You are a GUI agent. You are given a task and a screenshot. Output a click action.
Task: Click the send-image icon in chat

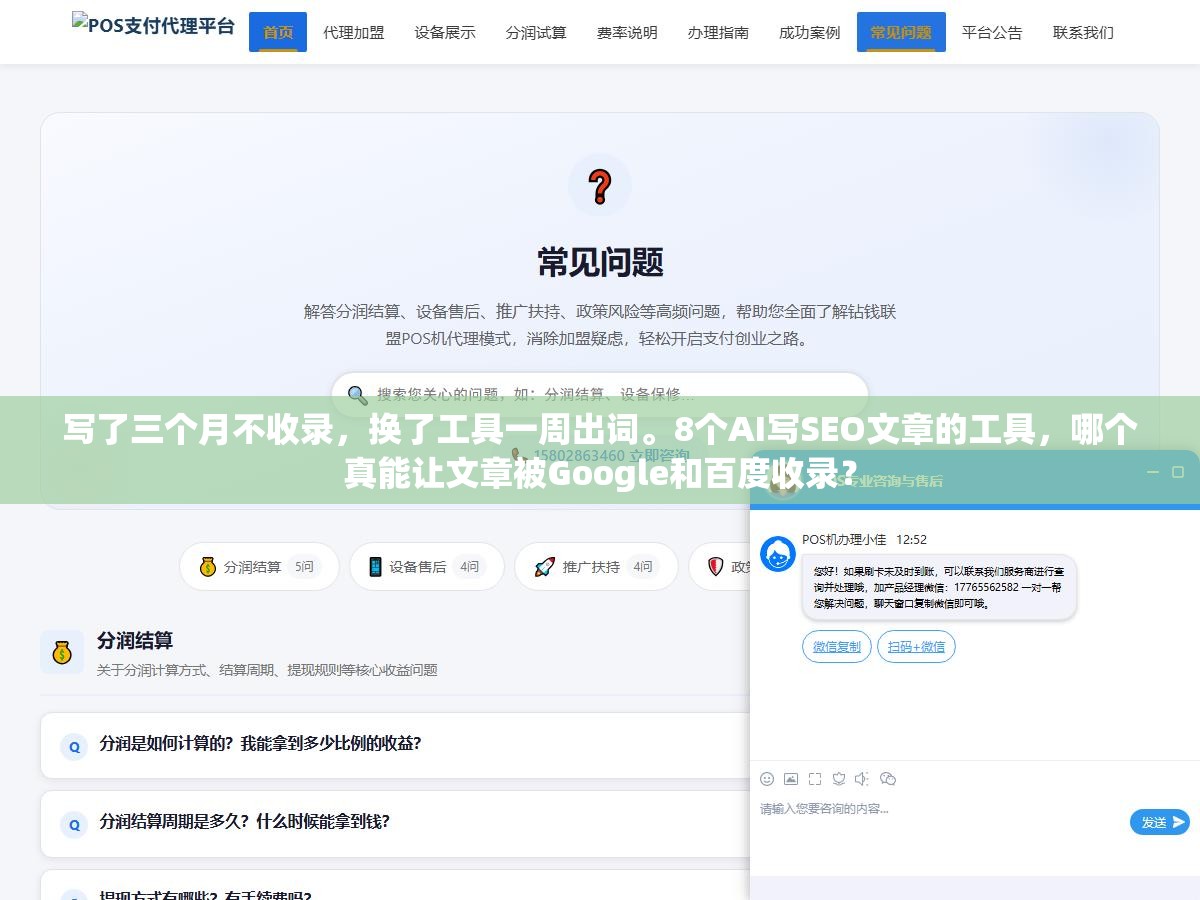[791, 779]
